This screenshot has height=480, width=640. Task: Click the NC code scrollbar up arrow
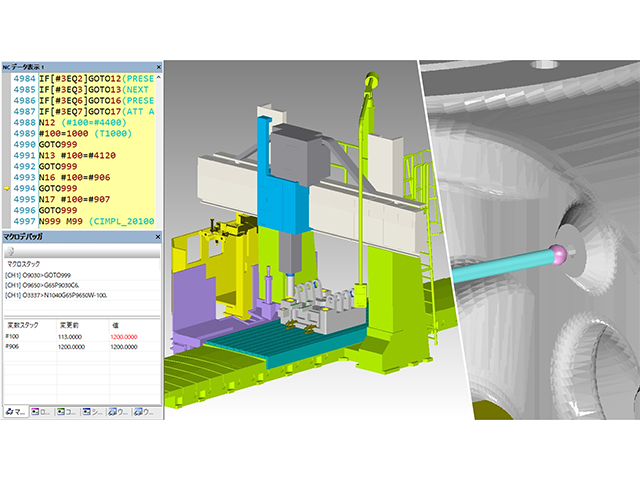[158, 78]
